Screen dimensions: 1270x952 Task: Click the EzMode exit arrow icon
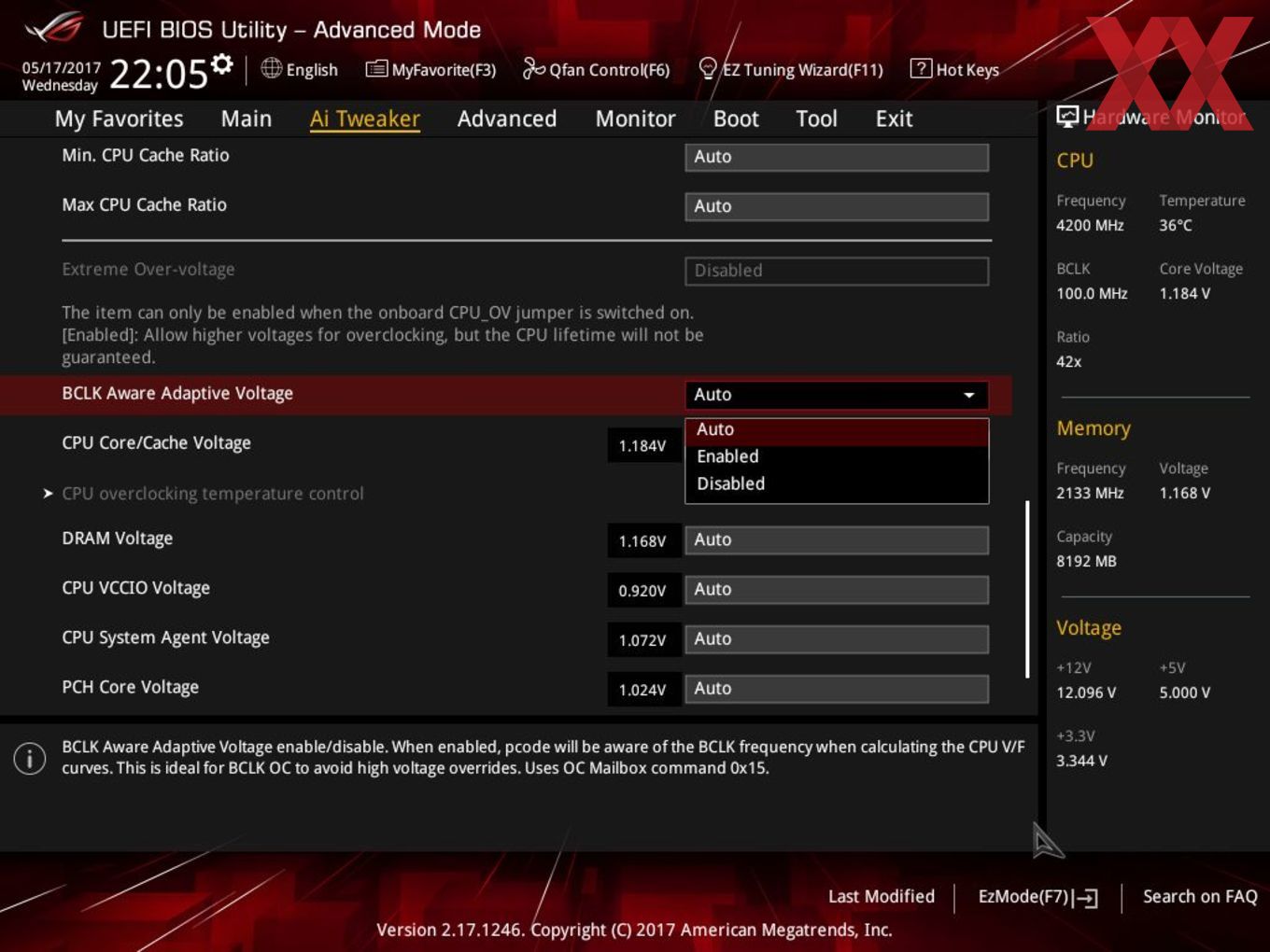(x=1085, y=898)
